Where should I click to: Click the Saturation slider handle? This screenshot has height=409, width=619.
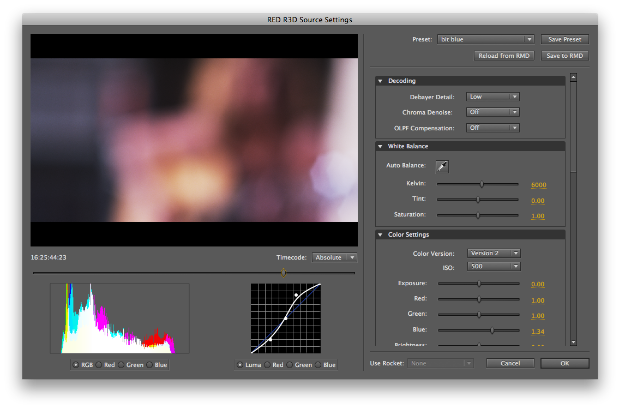[x=478, y=215]
